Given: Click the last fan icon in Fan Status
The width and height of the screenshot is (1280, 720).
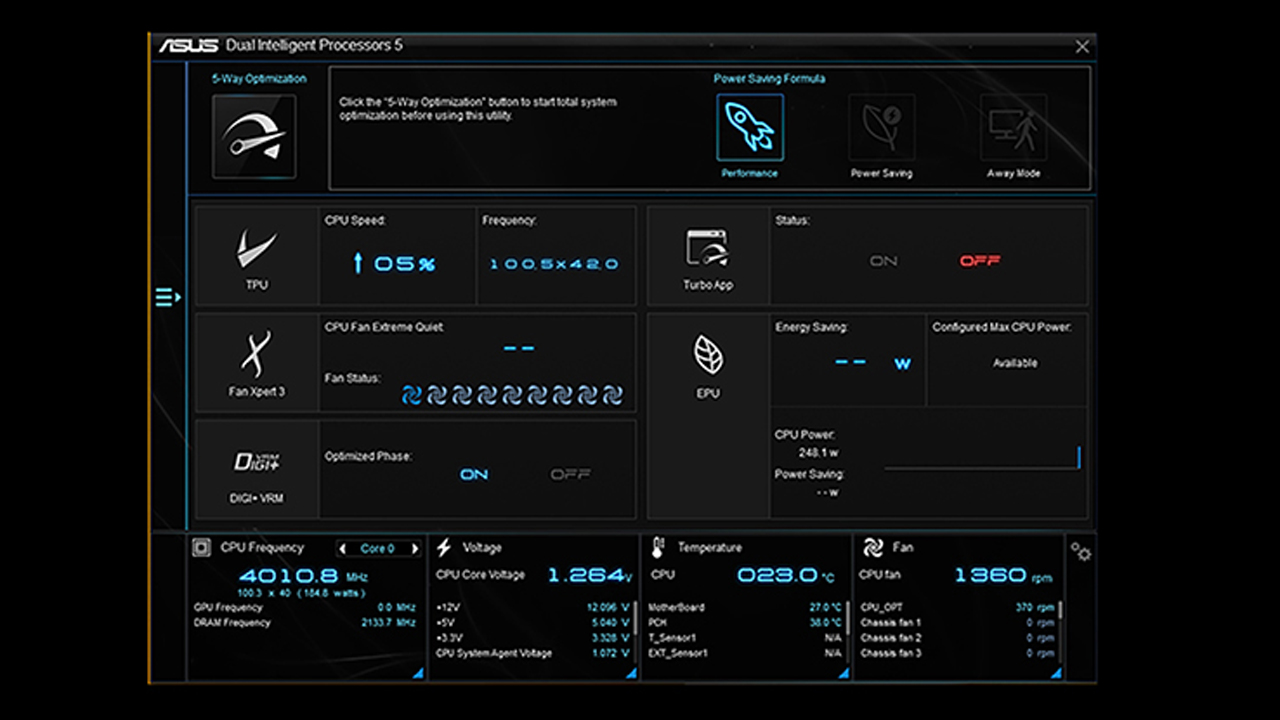Looking at the screenshot, I should [613, 394].
